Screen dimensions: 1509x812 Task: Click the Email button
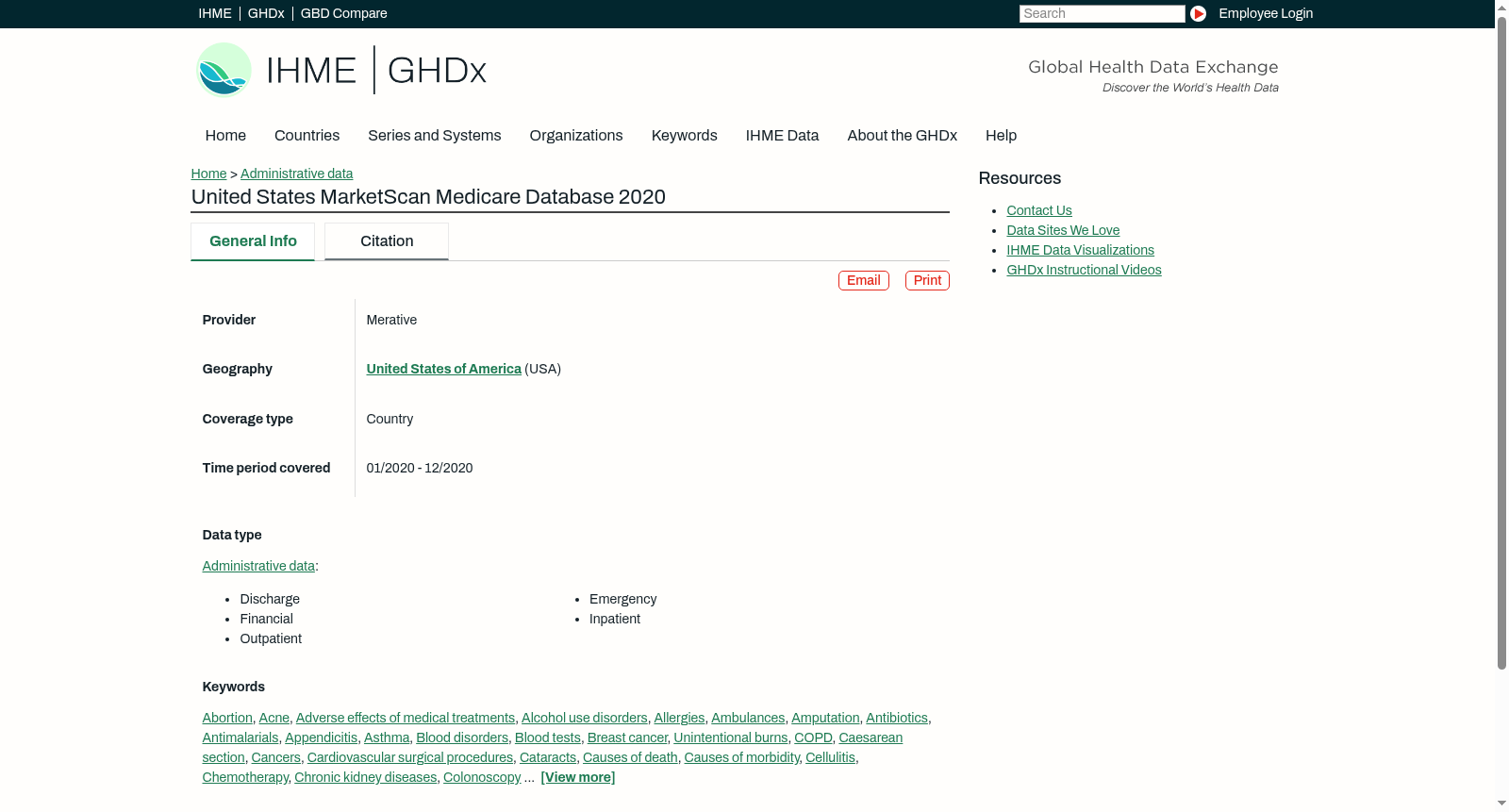[x=864, y=280]
